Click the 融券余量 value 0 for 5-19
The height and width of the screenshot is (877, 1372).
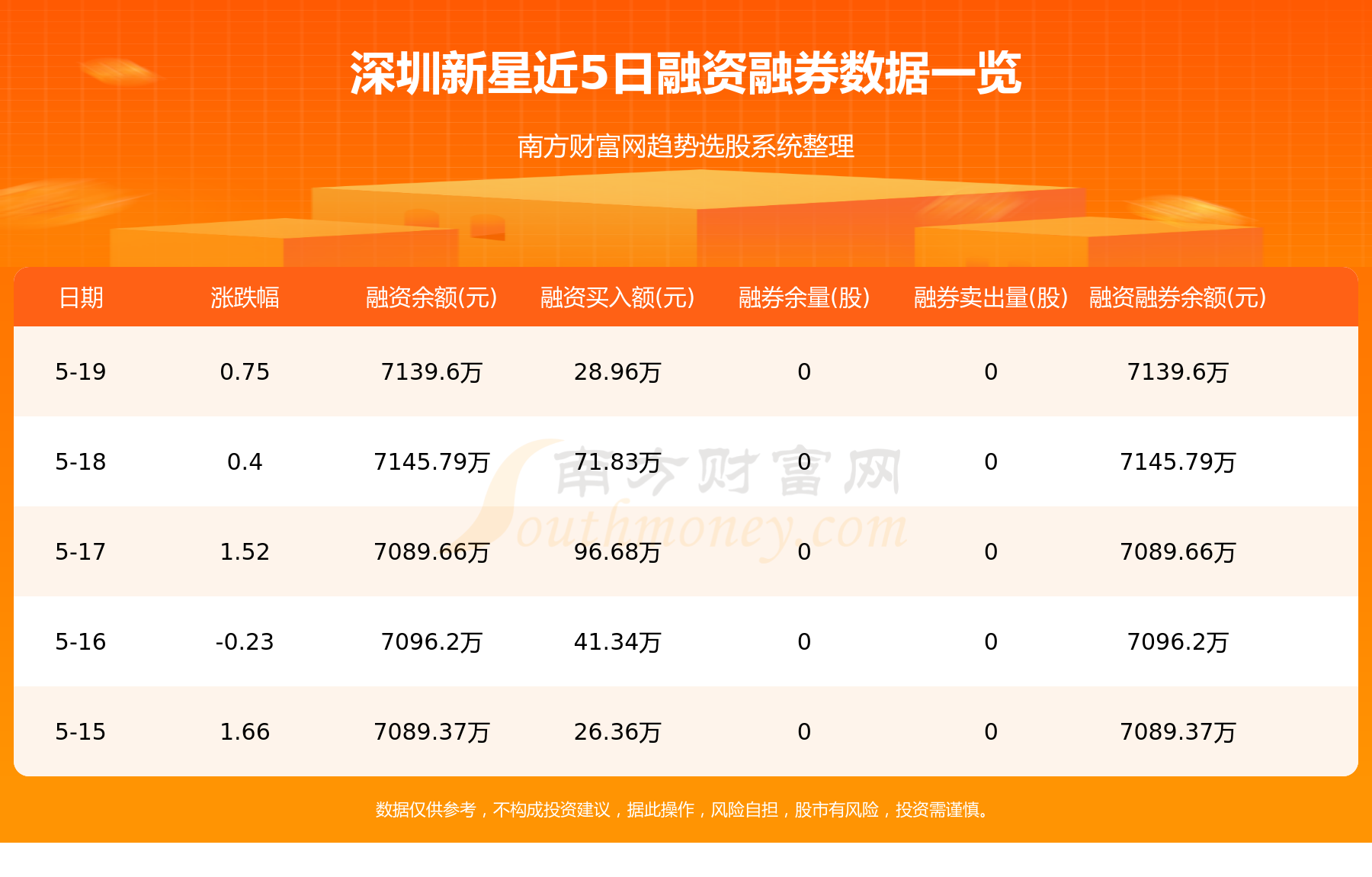tap(804, 372)
